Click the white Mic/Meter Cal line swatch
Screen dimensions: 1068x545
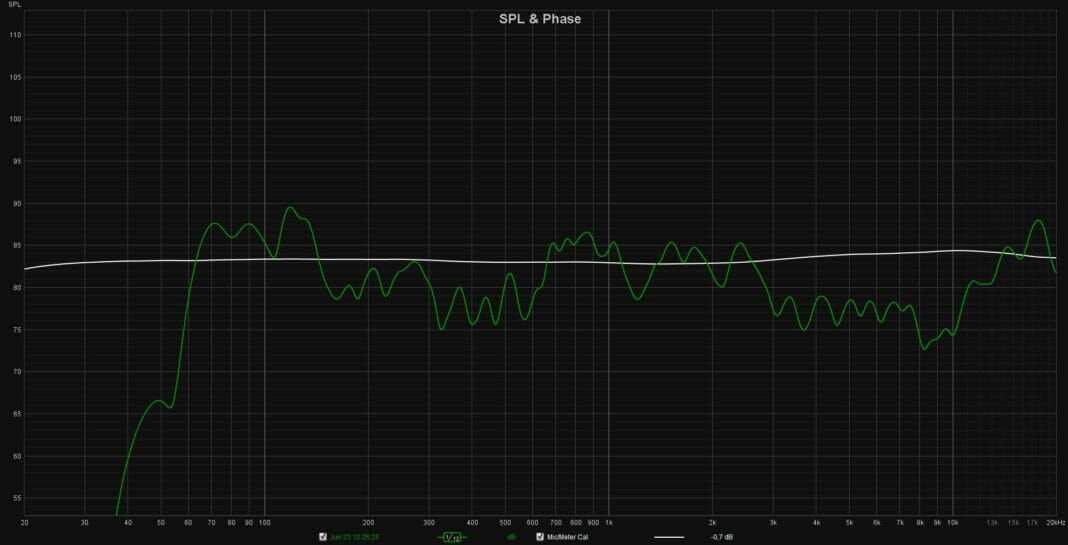pyautogui.click(x=669, y=538)
